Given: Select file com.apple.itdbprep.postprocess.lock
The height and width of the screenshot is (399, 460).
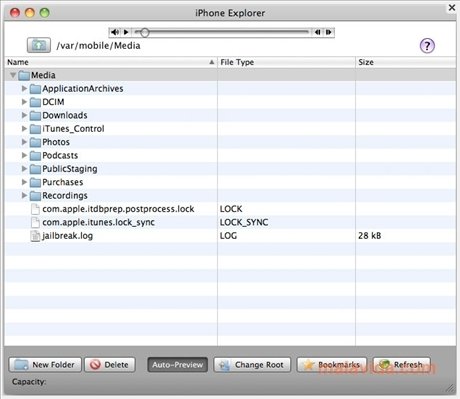Looking at the screenshot, I should [x=118, y=209].
